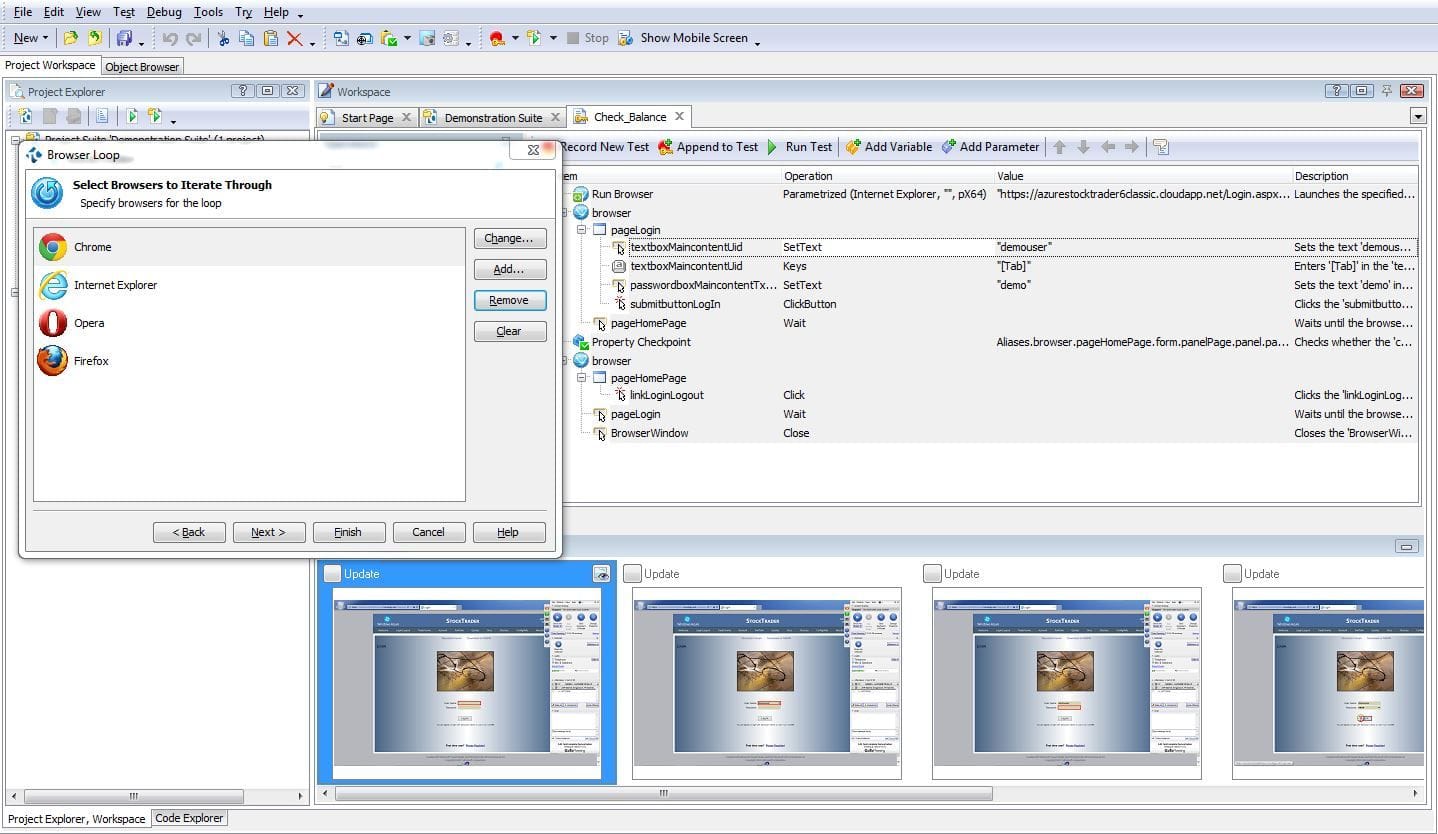Click the Add Variable toolbar item
This screenshot has height=834, width=1438.
tap(888, 147)
